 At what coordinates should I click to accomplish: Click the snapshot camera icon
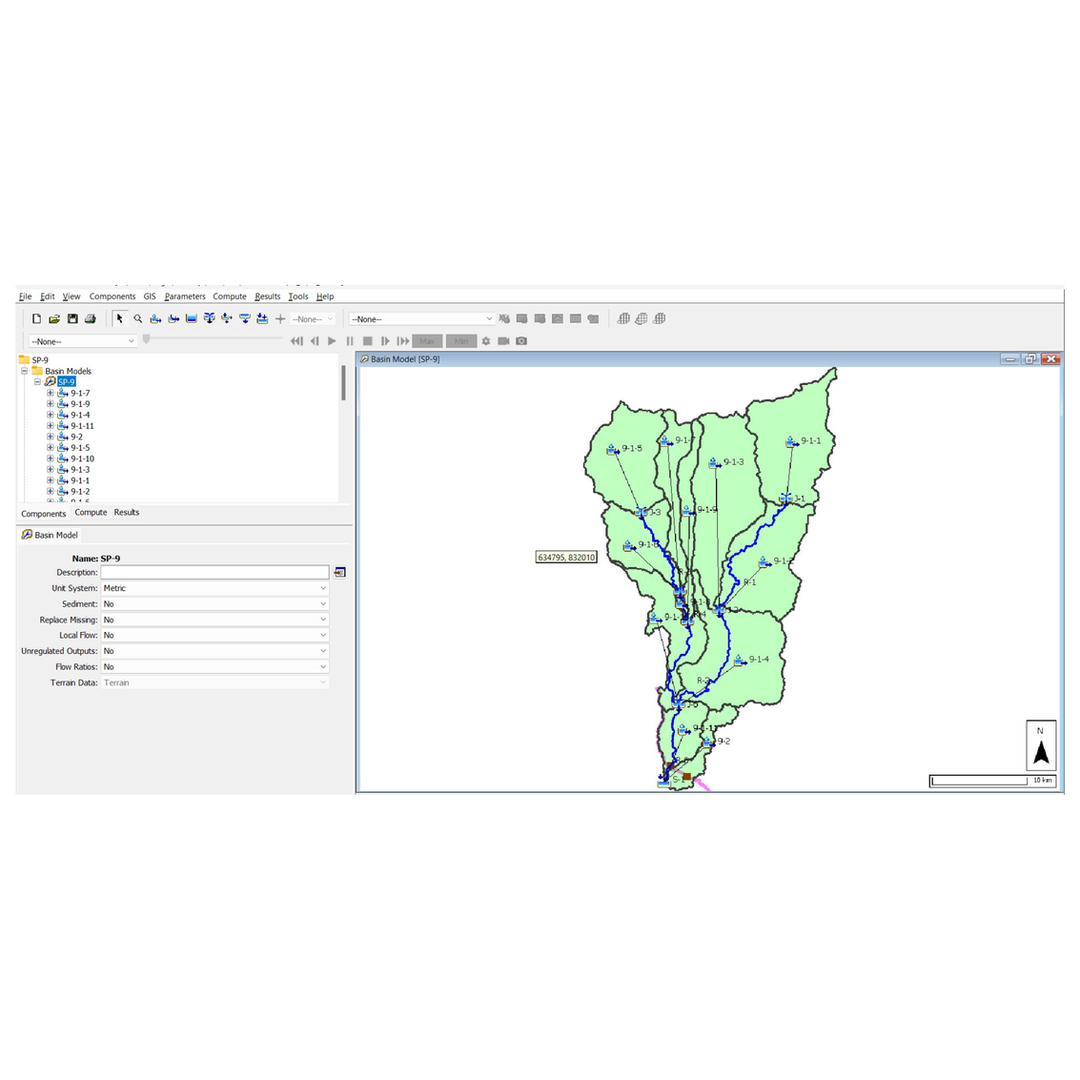click(x=521, y=341)
